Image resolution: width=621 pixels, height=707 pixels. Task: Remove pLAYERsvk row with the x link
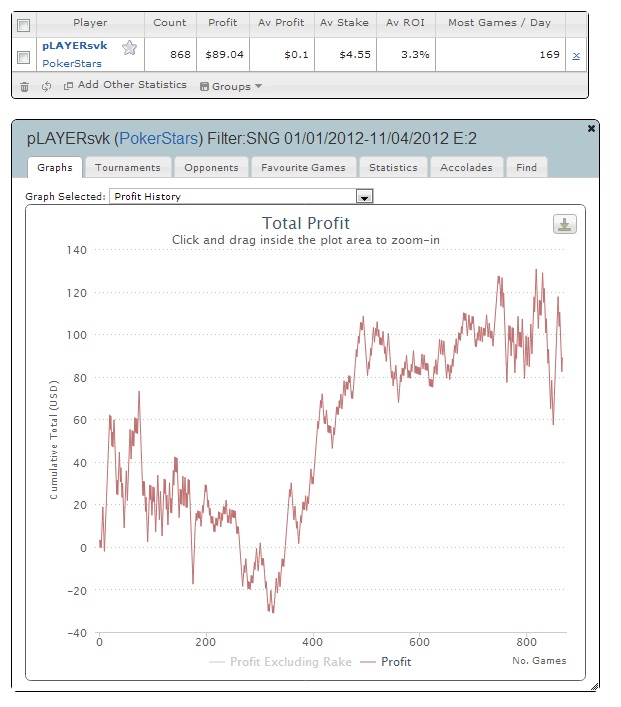click(x=576, y=56)
